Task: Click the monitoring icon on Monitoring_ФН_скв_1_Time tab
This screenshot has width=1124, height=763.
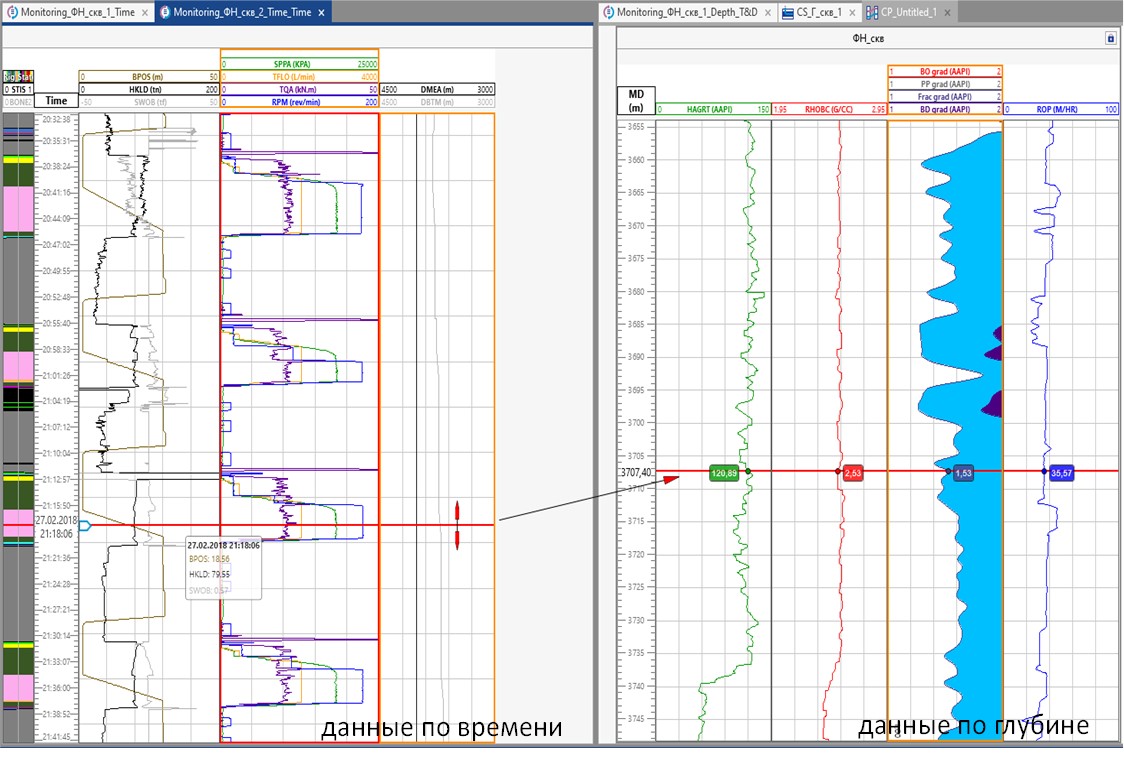Action: 12,12
